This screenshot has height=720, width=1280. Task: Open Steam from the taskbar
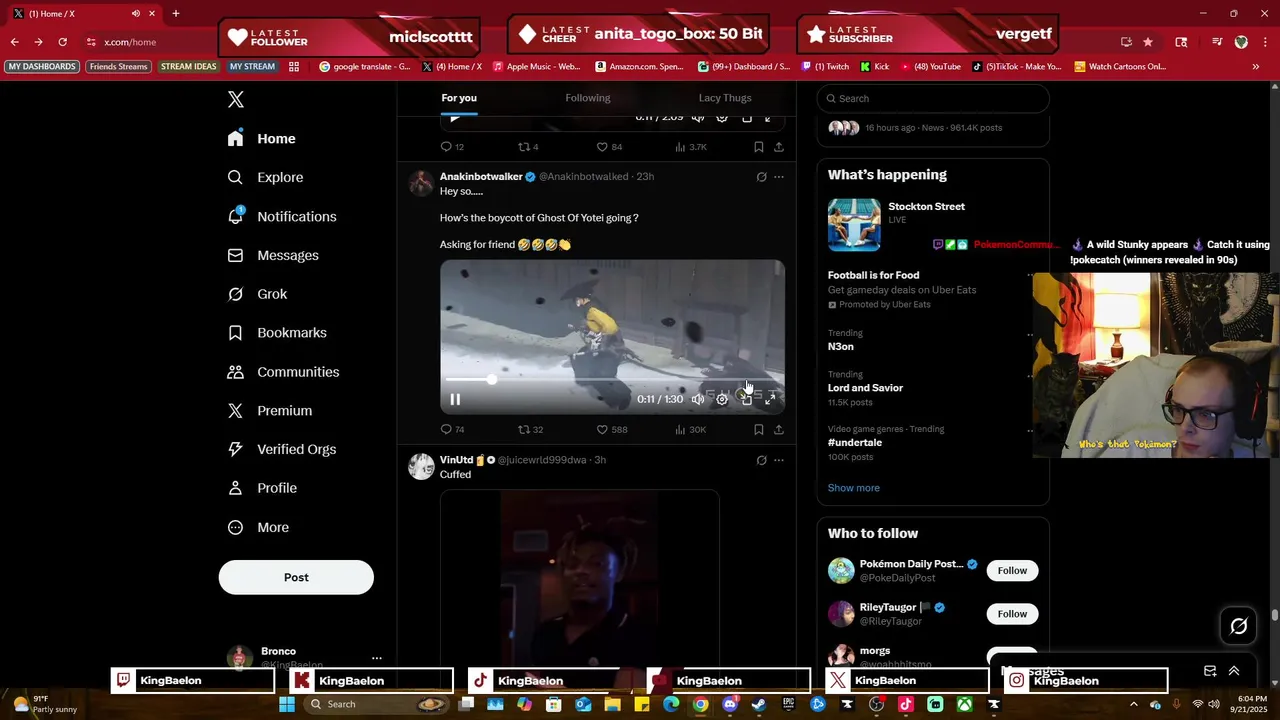click(759, 704)
